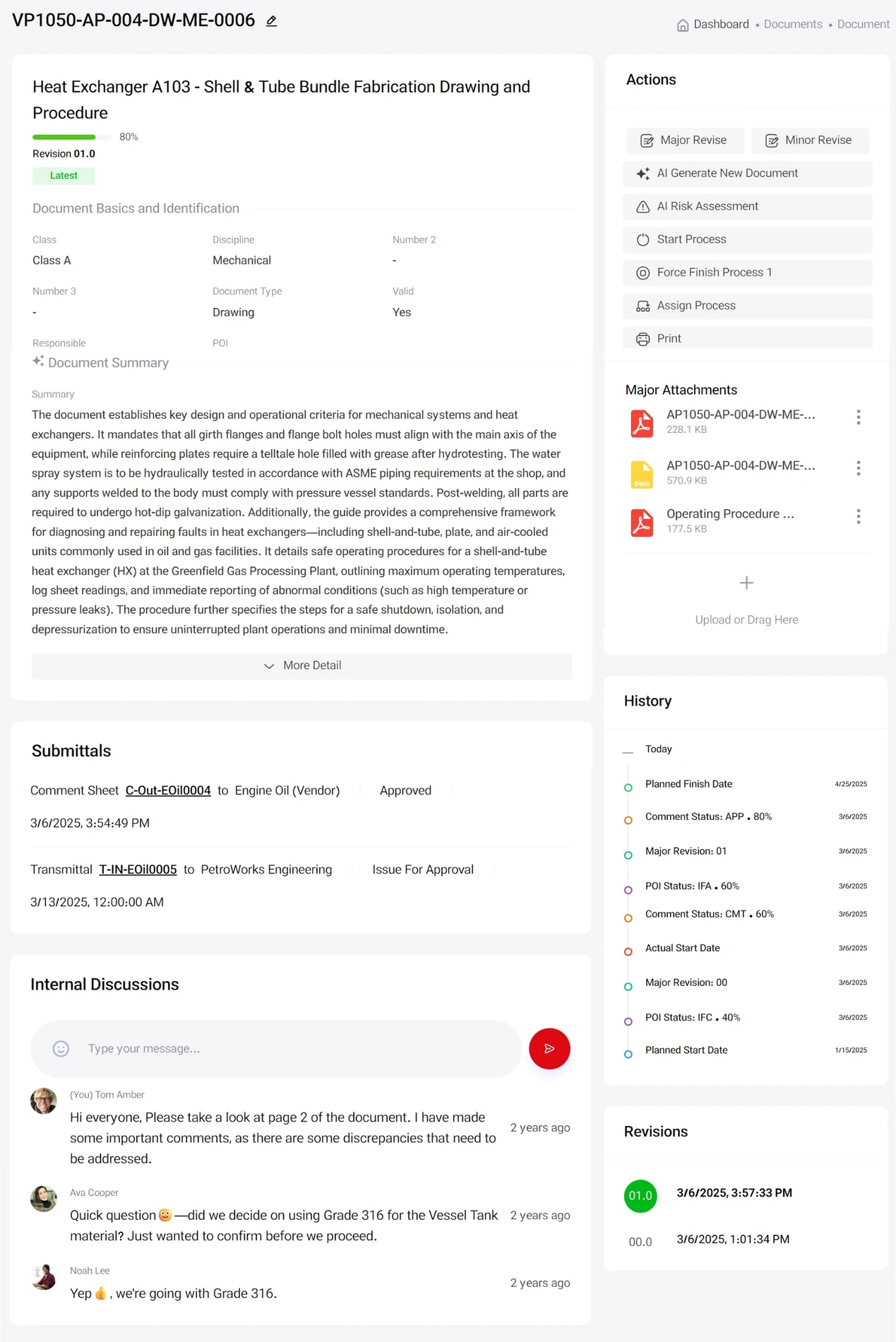Viewport: 896px width, 1342px height.
Task: Go to Documents in breadcrumb
Action: point(793,24)
